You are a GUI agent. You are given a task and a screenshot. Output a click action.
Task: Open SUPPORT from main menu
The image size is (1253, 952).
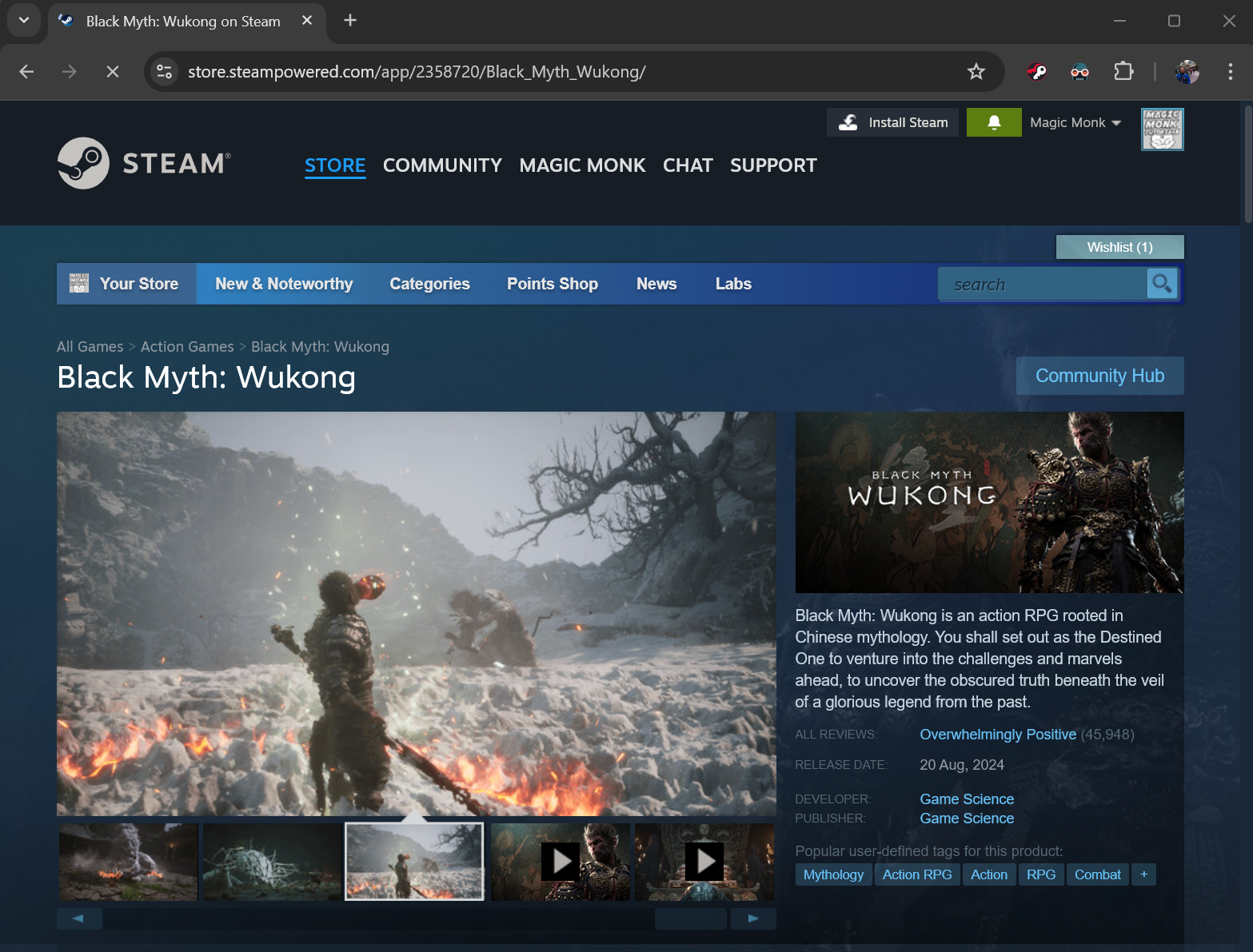(773, 165)
